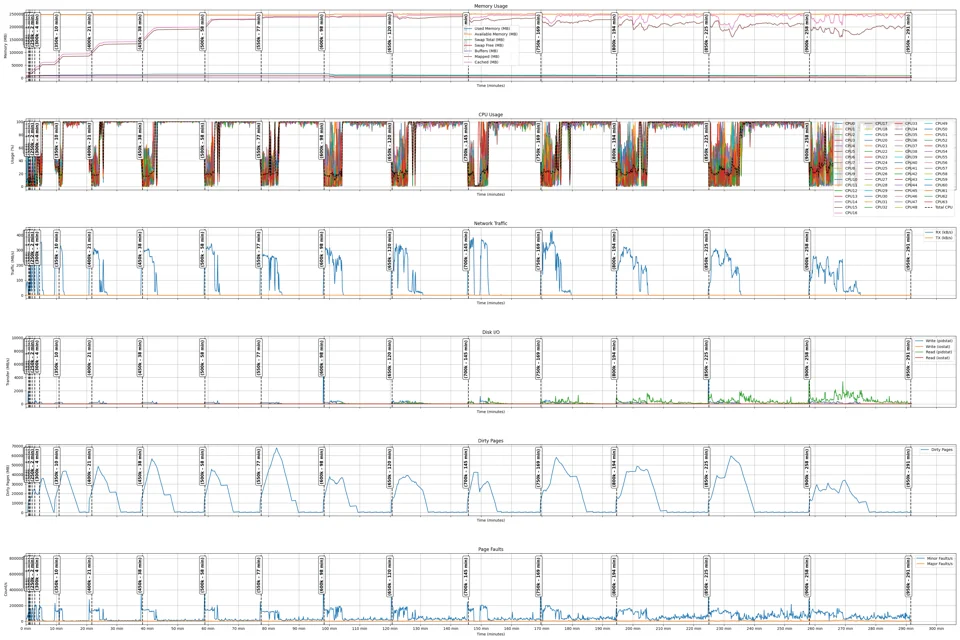The image size is (960, 640).
Task: Select the Write (pidstat) disk legend entry
Action: [x=934, y=341]
